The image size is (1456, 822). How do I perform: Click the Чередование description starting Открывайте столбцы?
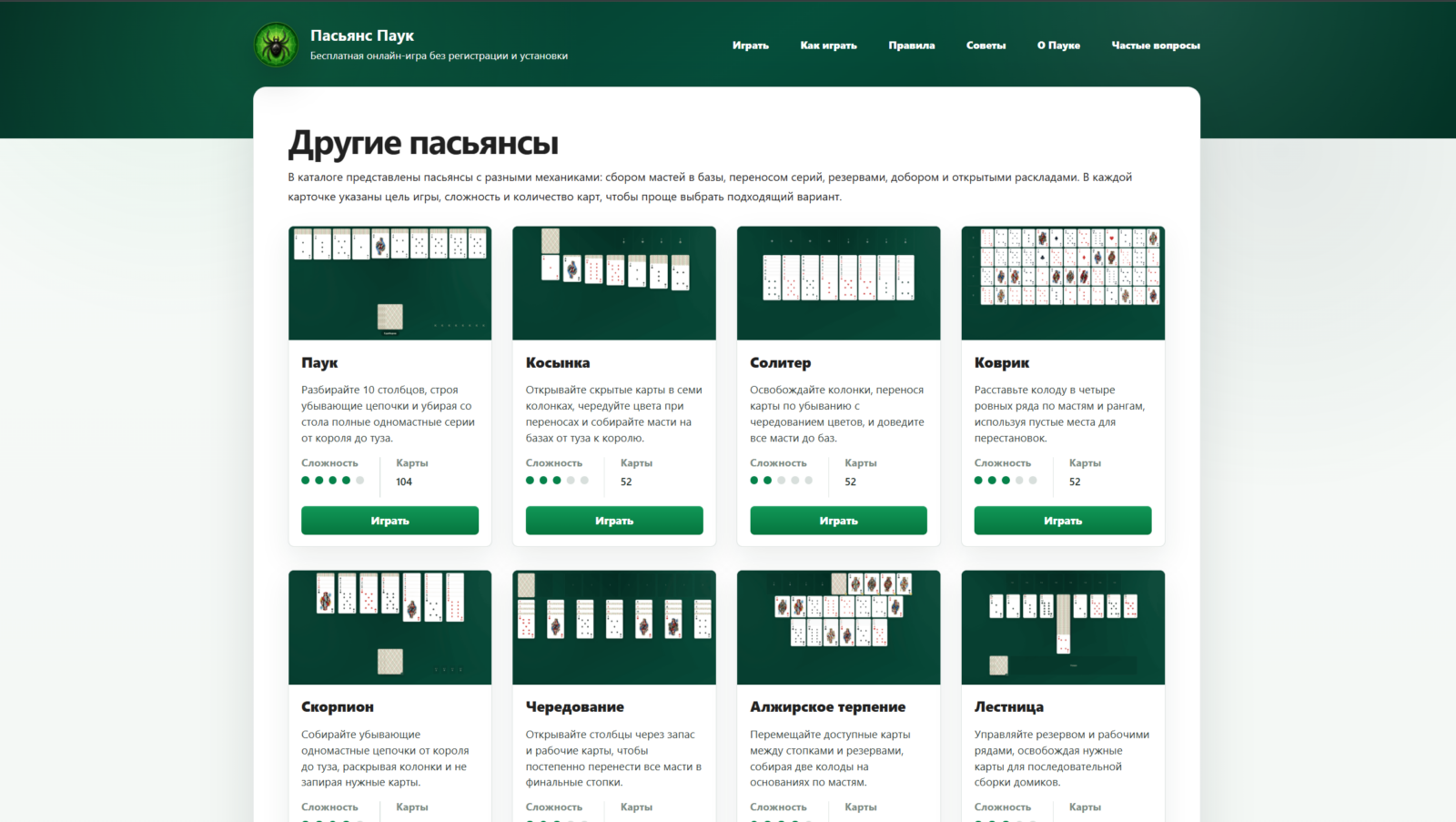[x=614, y=758]
